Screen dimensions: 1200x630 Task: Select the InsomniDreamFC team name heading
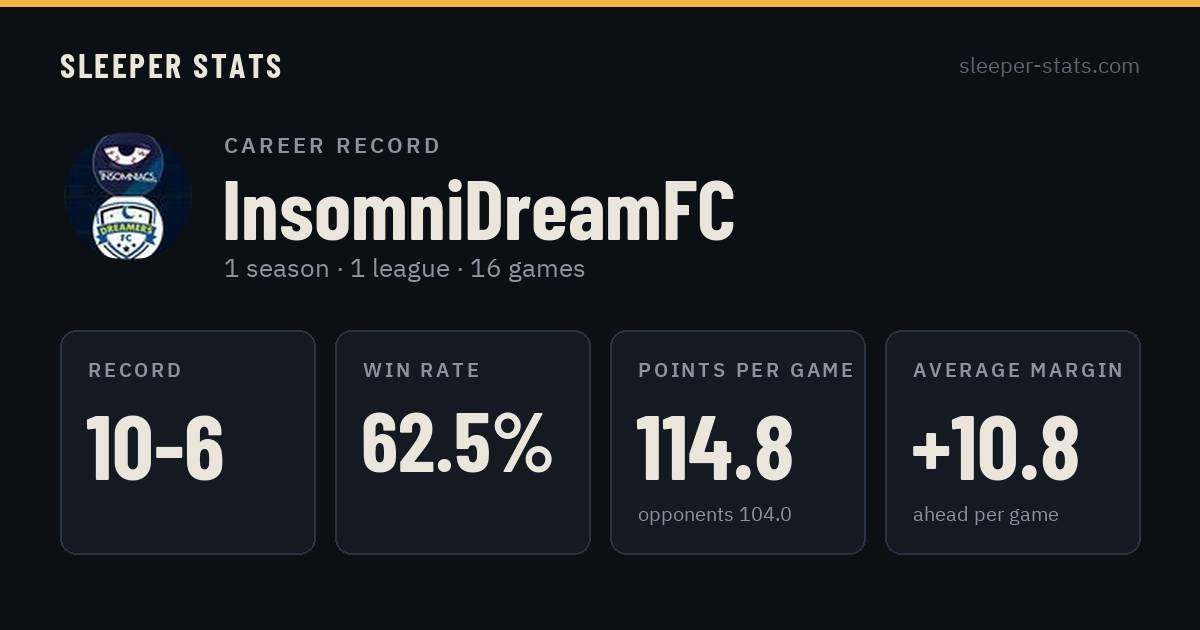479,210
